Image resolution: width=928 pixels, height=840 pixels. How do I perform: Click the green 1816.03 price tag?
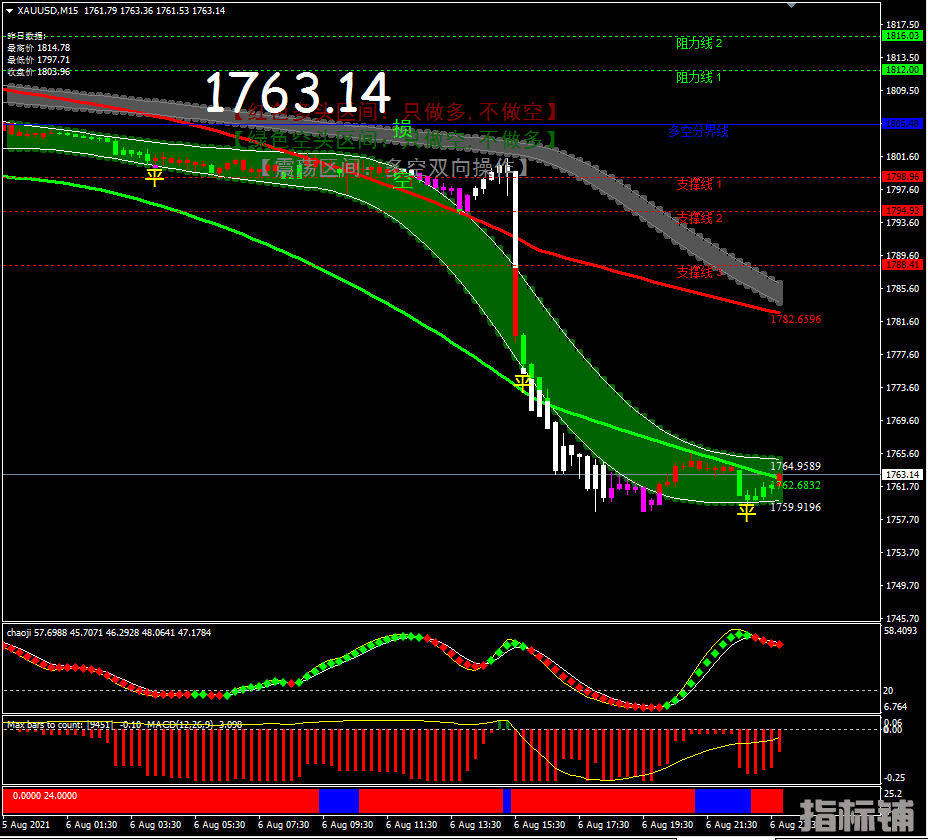click(x=903, y=36)
